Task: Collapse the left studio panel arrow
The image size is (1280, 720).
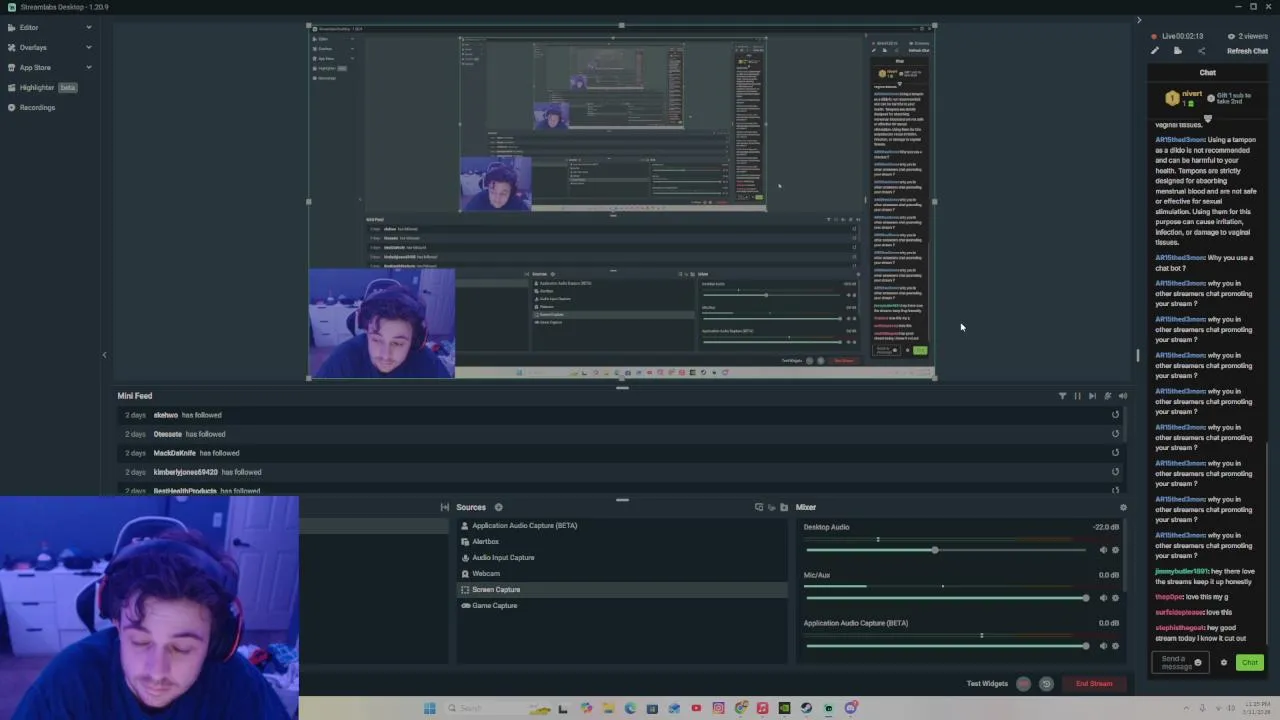Action: (104, 355)
